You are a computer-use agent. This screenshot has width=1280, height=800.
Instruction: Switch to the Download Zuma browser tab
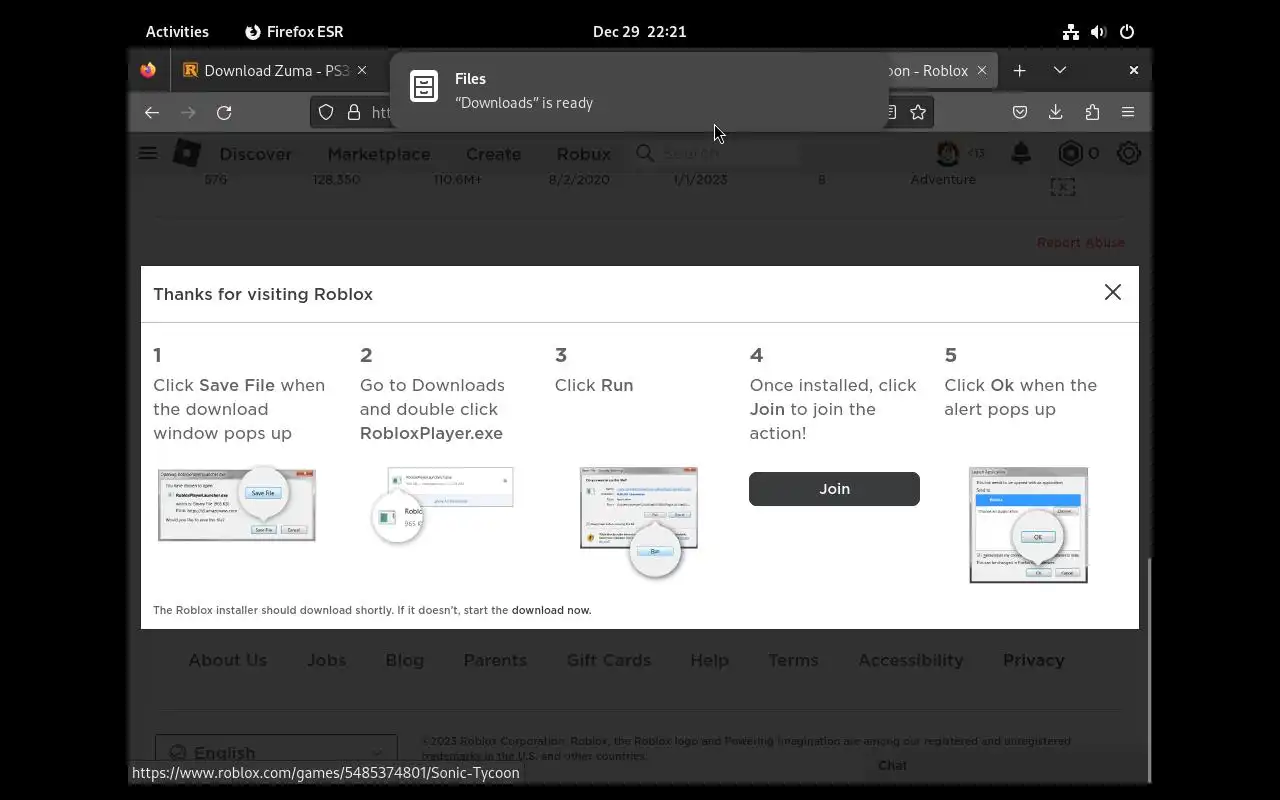(266, 70)
